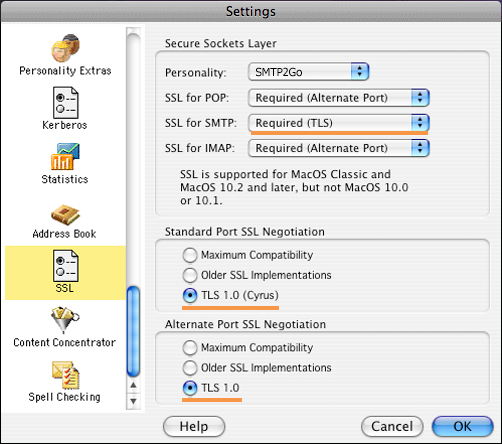This screenshot has width=502, height=444.
Task: Select the Spell Checking icon
Action: [65, 375]
